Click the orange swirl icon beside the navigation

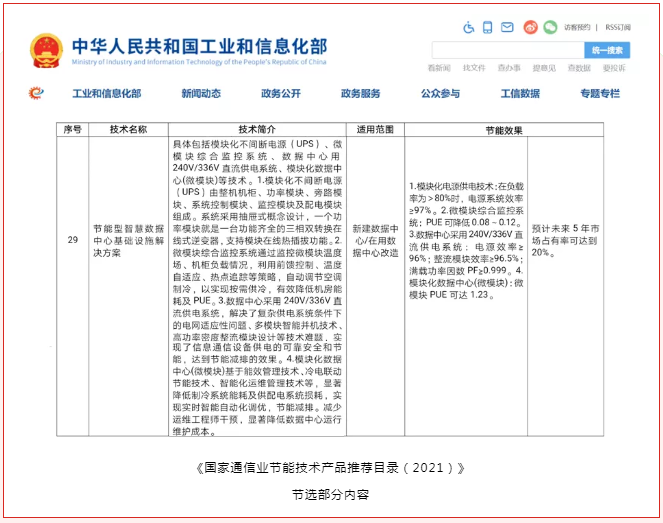coord(36,93)
